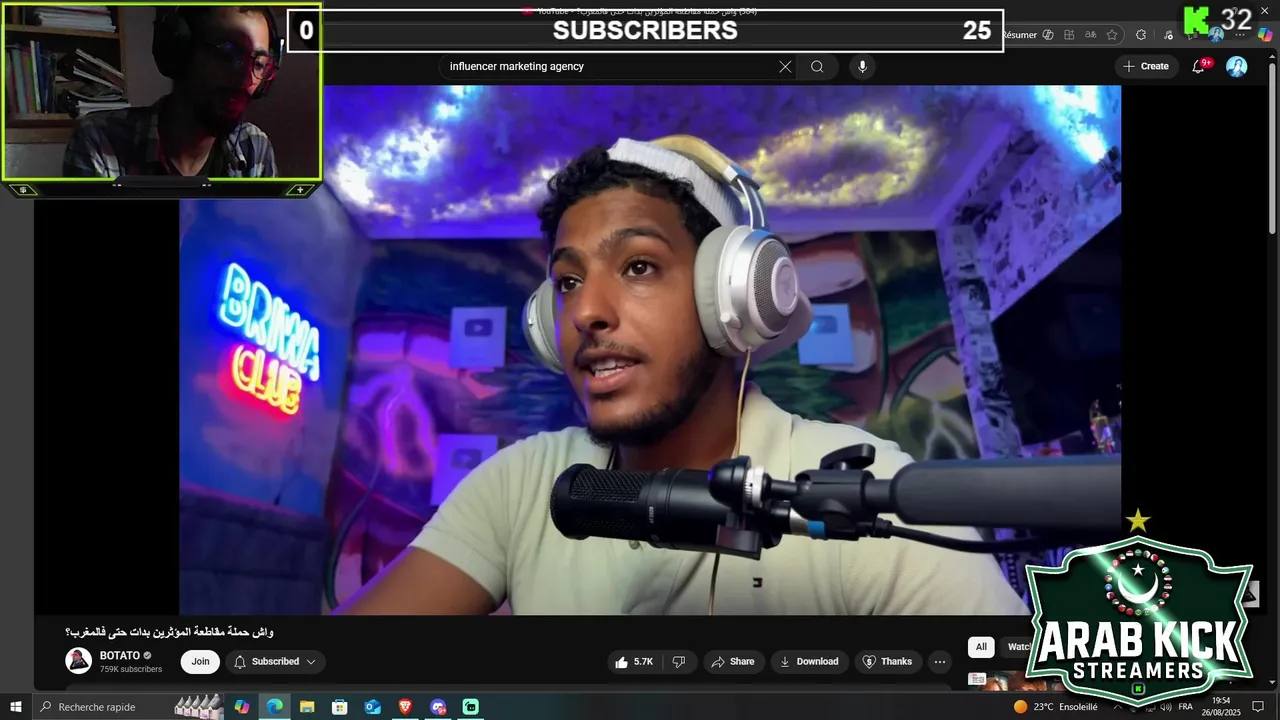Switch to Microsoft Edge in the taskbar
Viewport: 1280px width, 720px height.
click(274, 707)
